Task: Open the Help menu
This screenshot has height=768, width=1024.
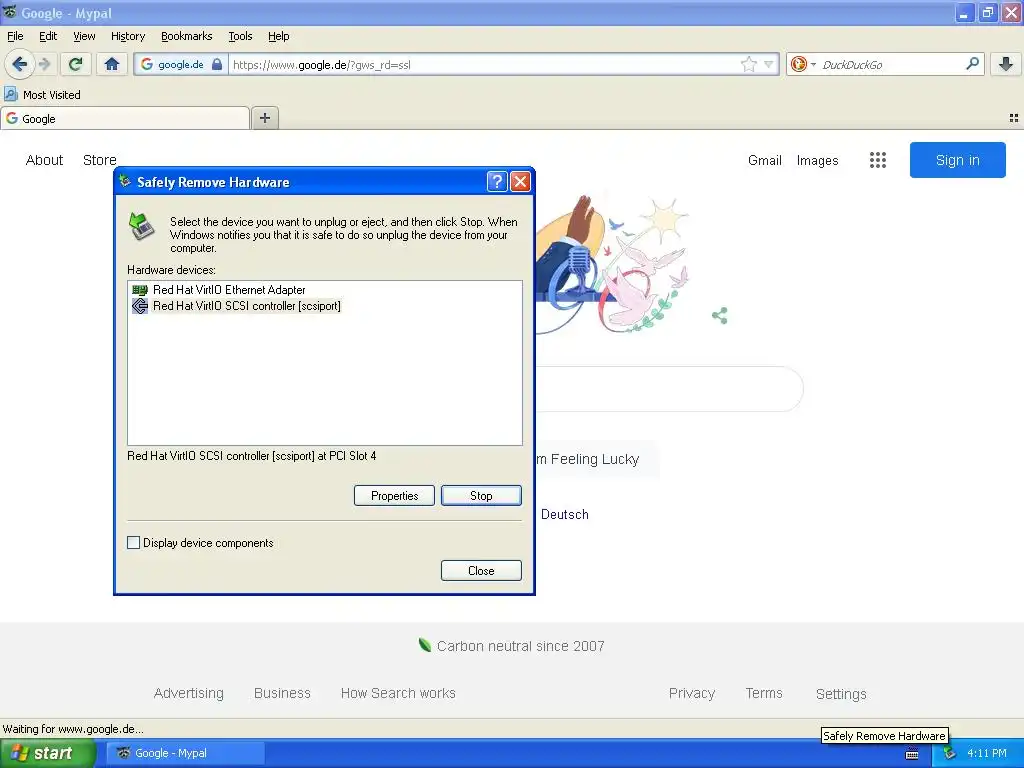Action: (278, 36)
